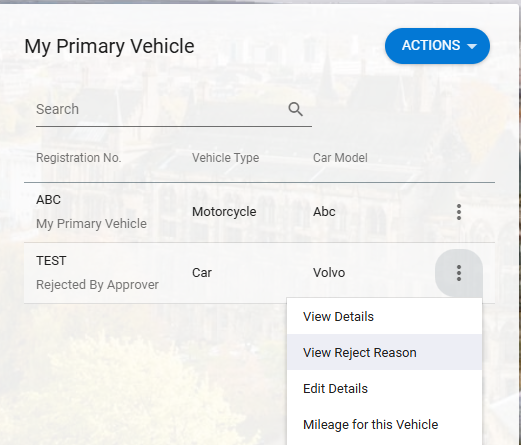This screenshot has height=445, width=521.
Task: Click Vehicle Type column header
Action: [x=225, y=158]
